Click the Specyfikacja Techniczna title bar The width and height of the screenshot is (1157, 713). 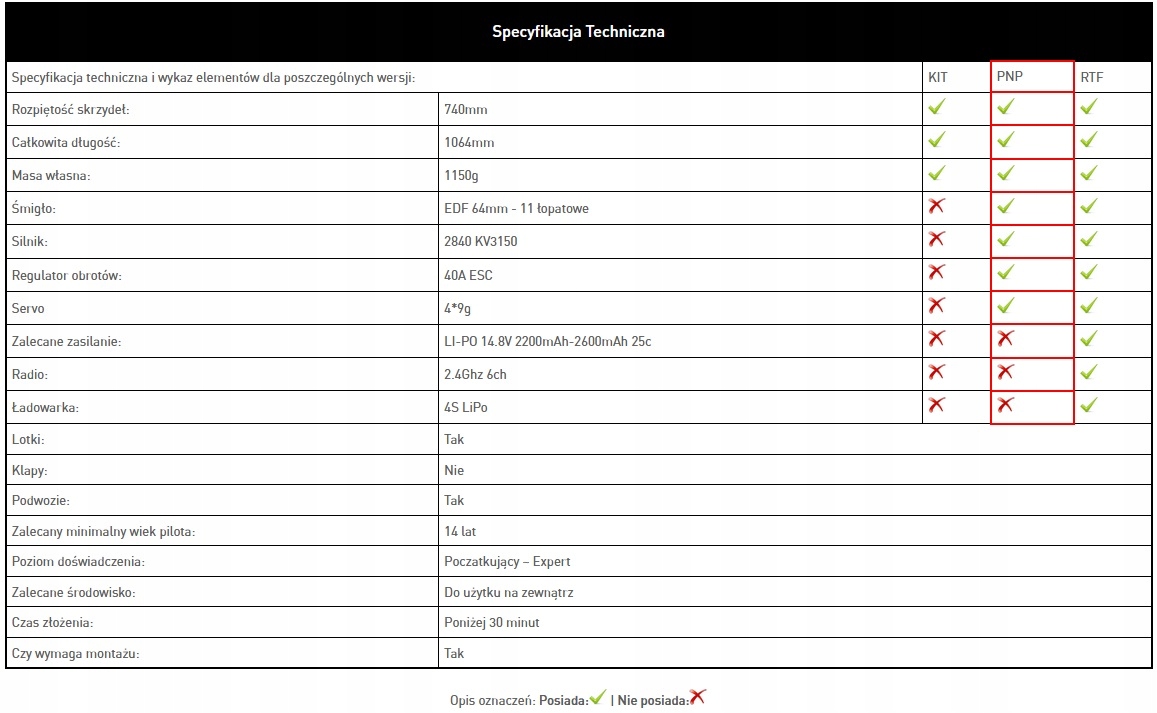[578, 32]
